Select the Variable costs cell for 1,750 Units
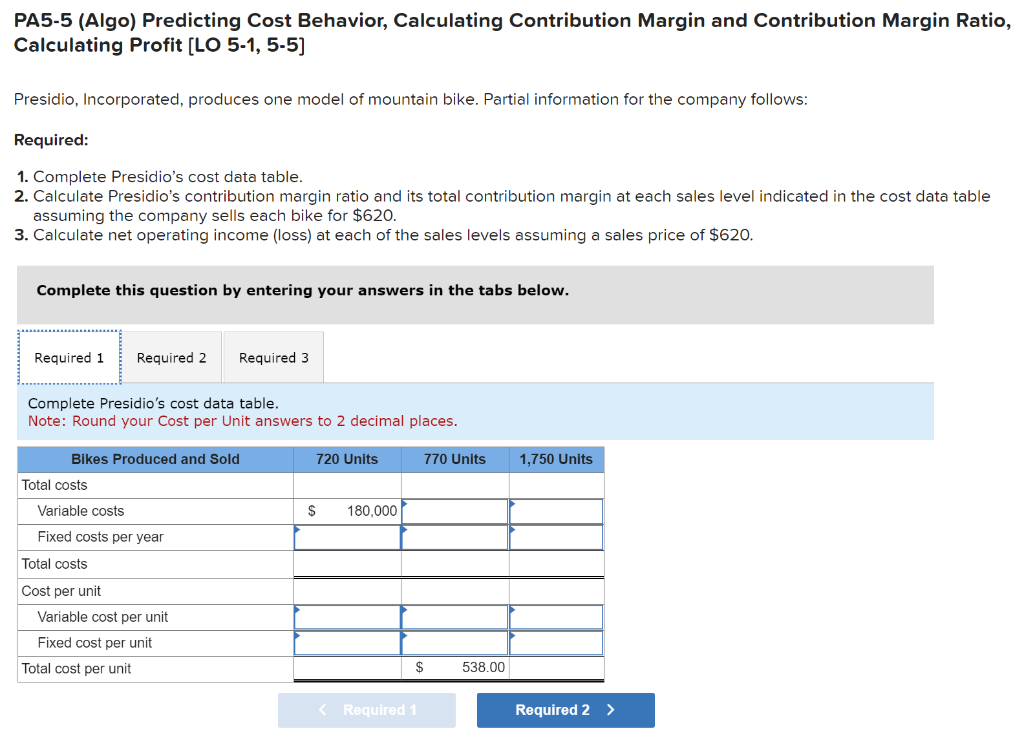Image resolution: width=1024 pixels, height=740 pixels. pos(556,510)
